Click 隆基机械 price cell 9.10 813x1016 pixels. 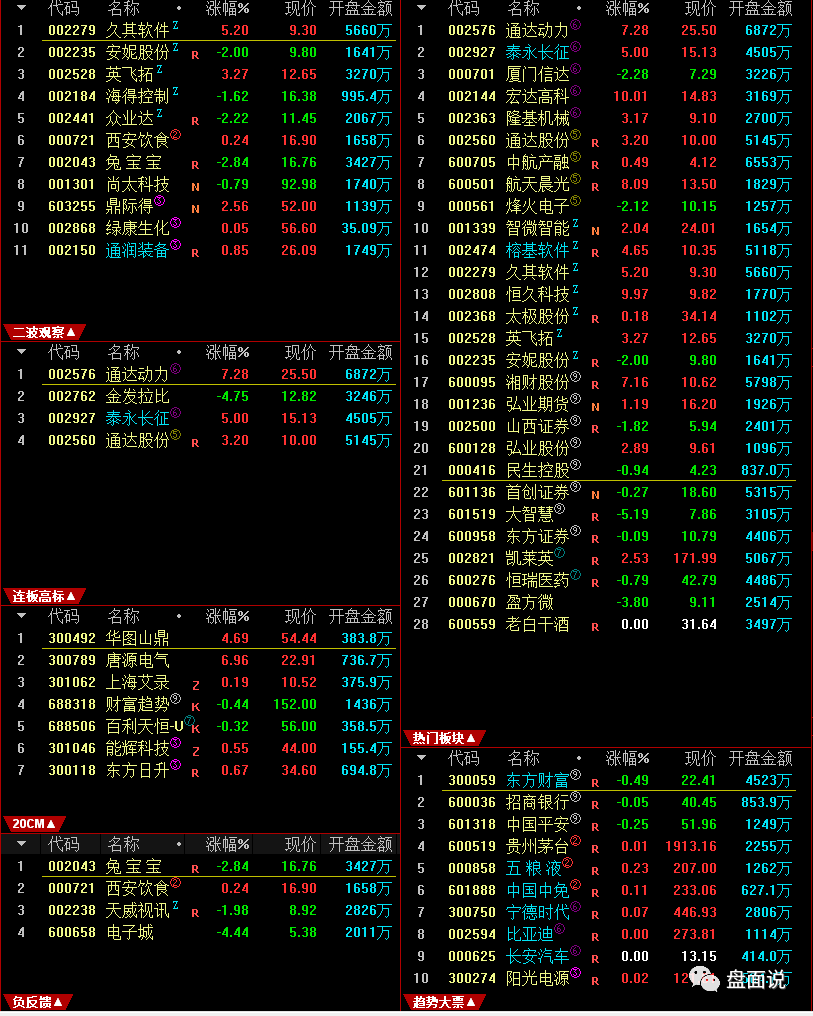click(703, 119)
